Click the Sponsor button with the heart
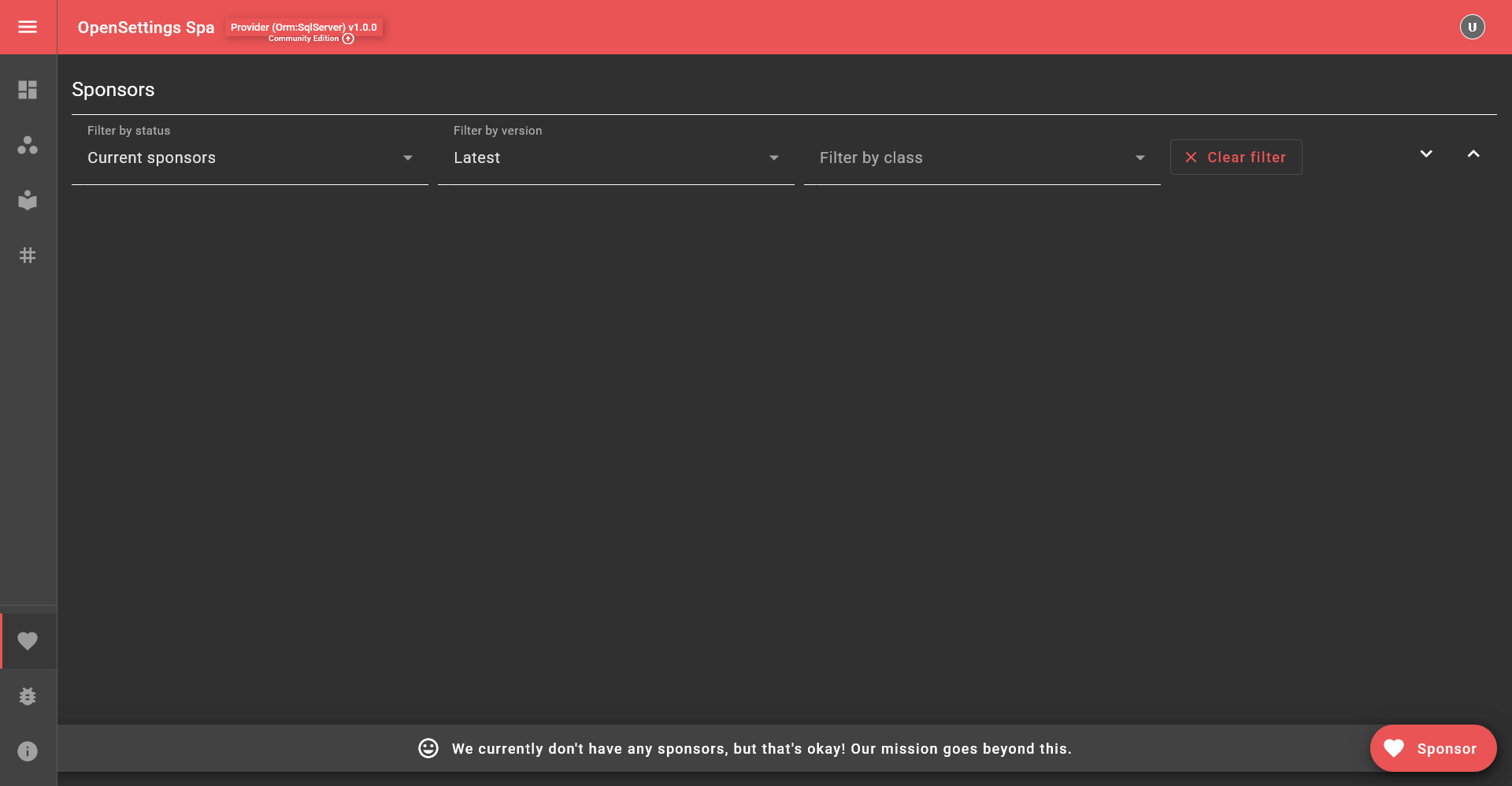Screen dimensions: 1512x786 pos(1432,748)
